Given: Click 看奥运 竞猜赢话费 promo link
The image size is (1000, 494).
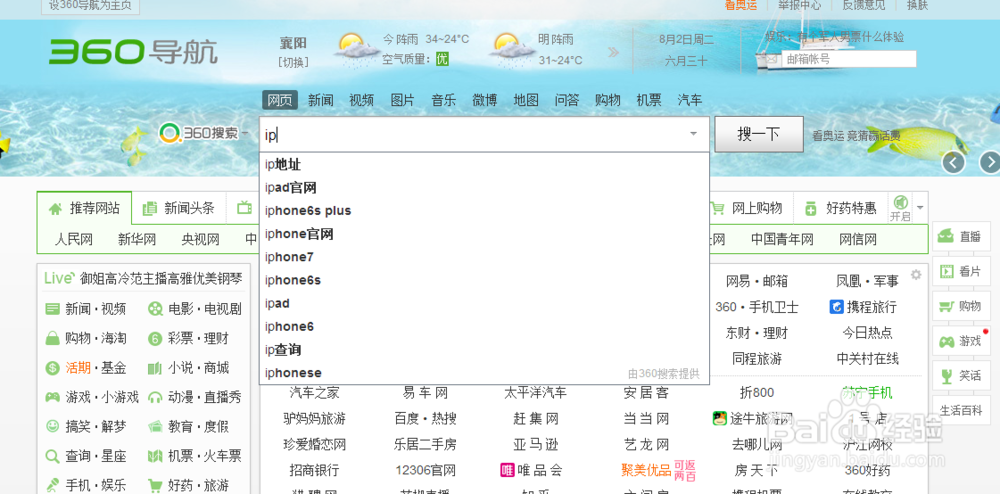Looking at the screenshot, I should [856, 135].
